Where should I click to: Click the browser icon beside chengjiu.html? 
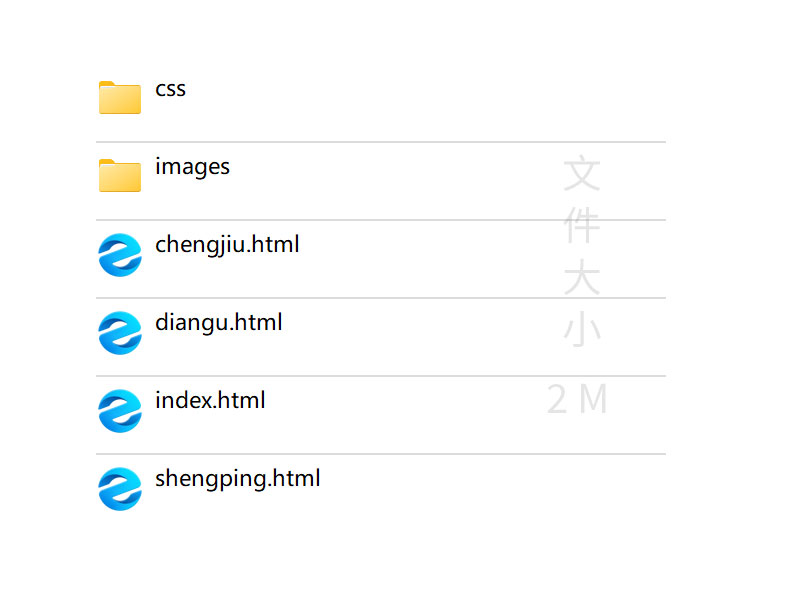click(120, 255)
